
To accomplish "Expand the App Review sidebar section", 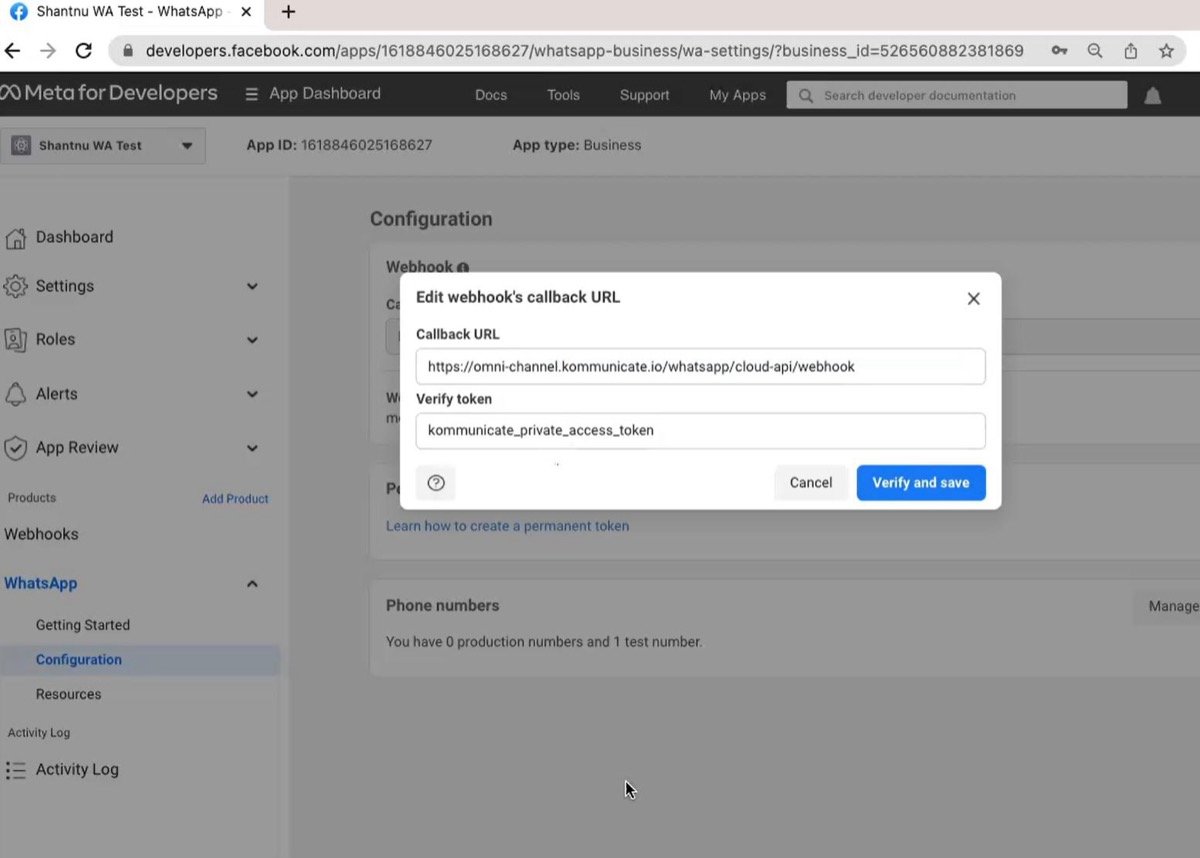I will [252, 448].
